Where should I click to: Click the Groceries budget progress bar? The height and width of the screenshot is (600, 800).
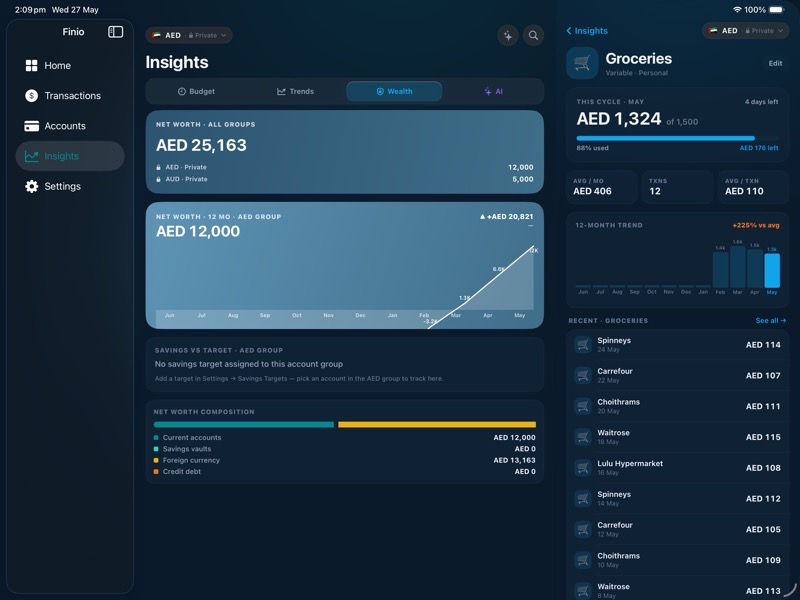pyautogui.click(x=677, y=138)
